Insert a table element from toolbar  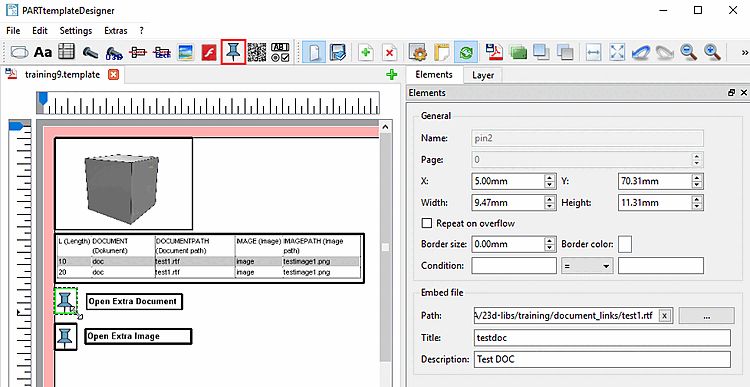pos(66,52)
